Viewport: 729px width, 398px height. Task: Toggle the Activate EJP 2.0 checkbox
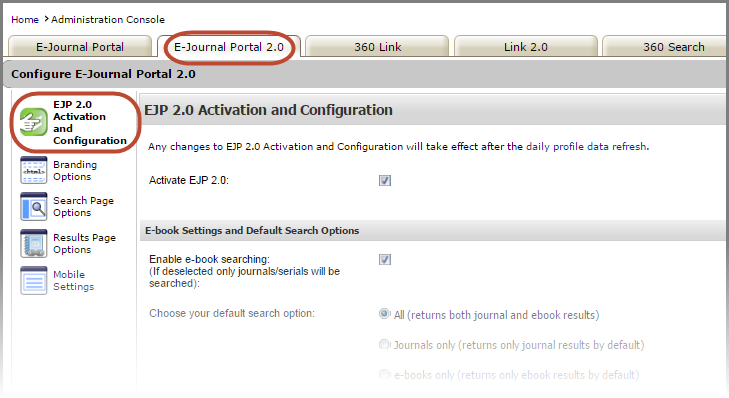[x=385, y=180]
